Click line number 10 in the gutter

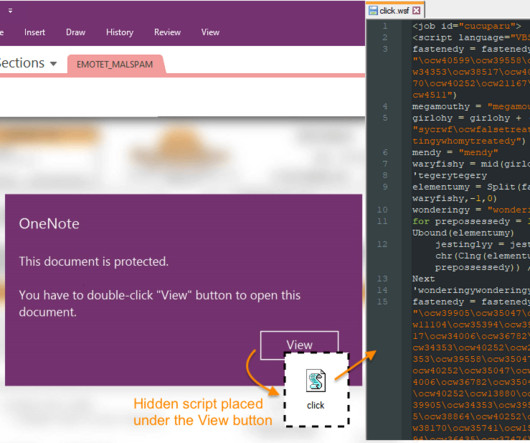click(x=382, y=210)
